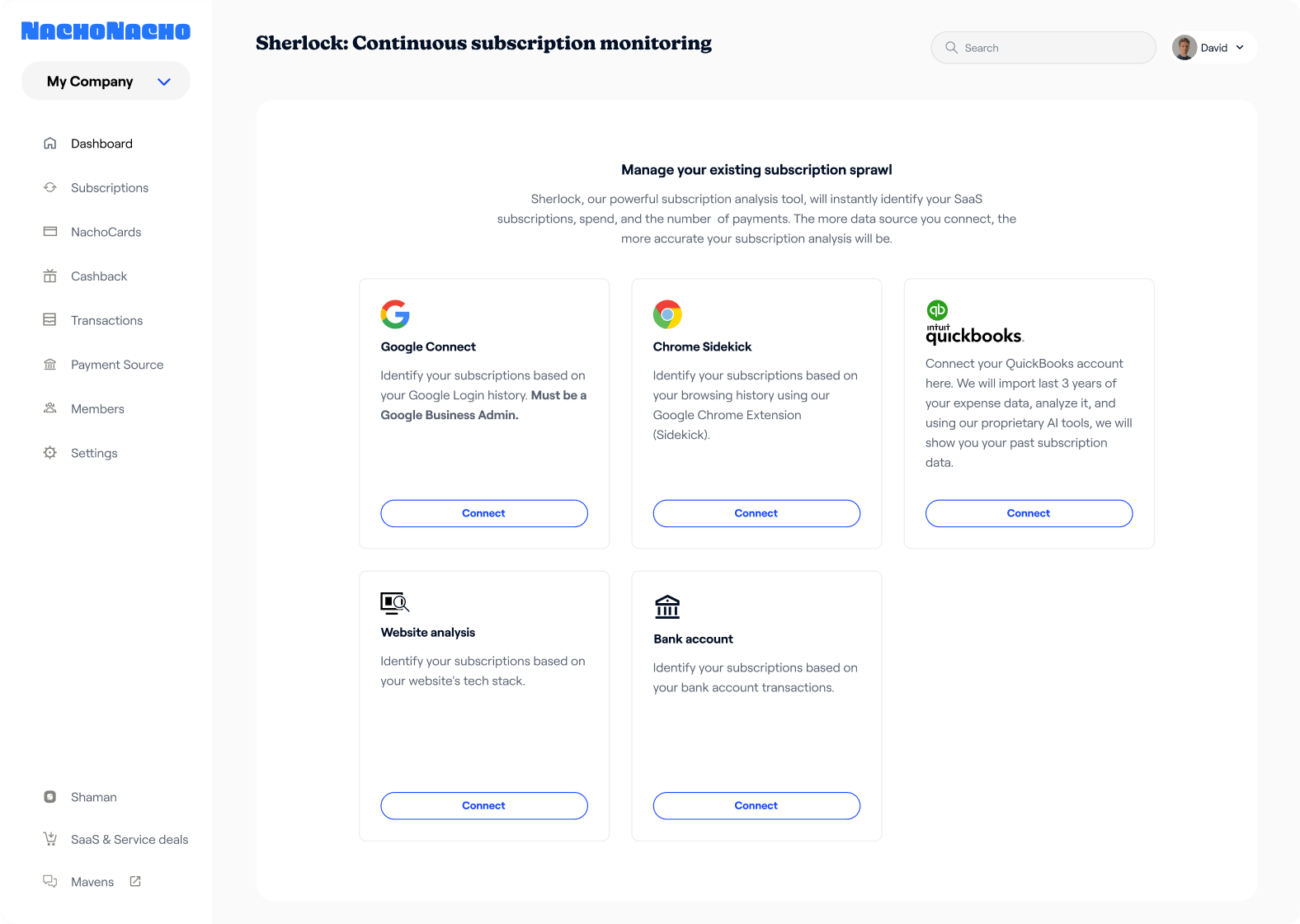Expand the David user menu chevron
The height and width of the screenshot is (924, 1300).
coord(1240,48)
